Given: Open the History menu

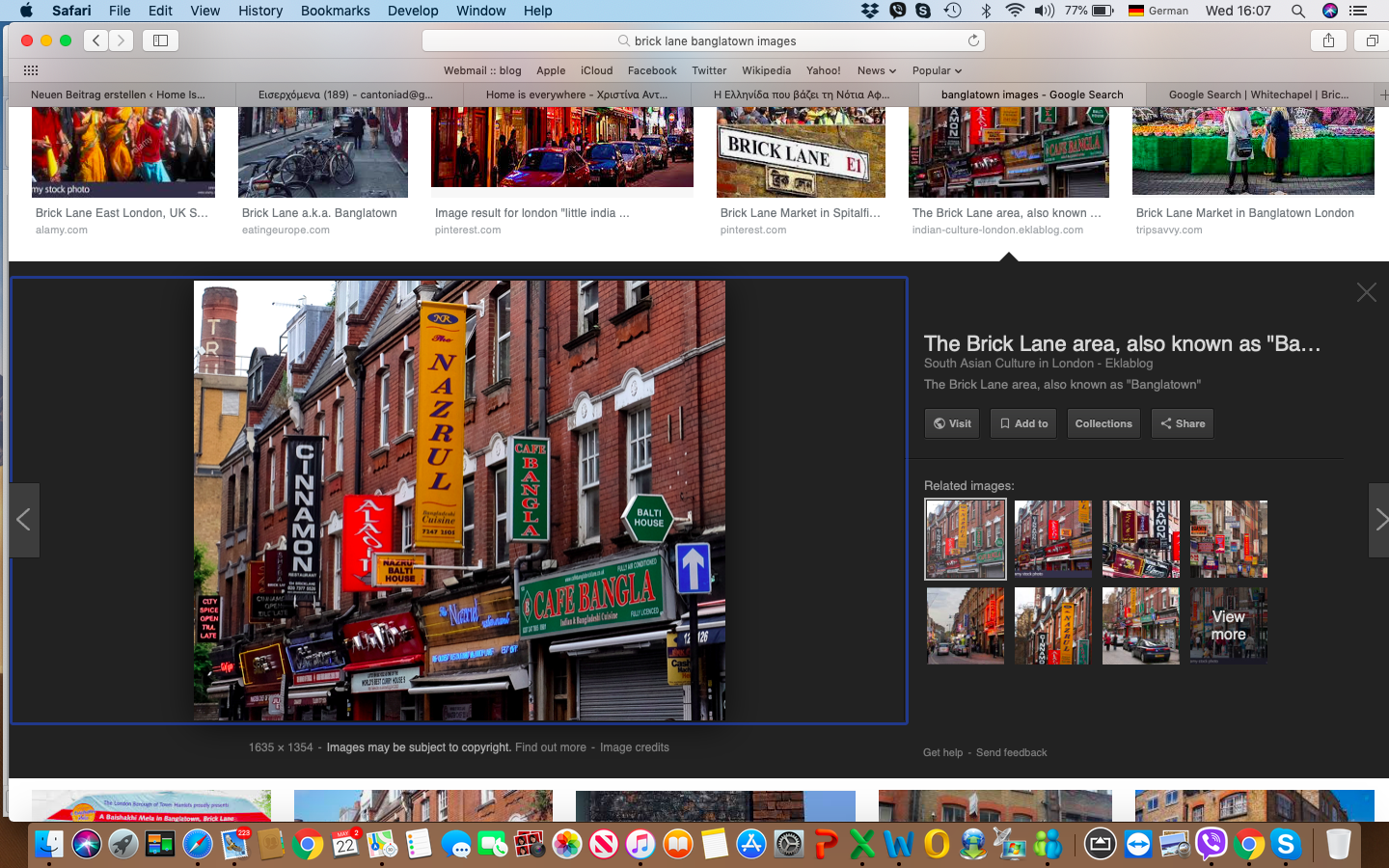Looking at the screenshot, I should pos(260,11).
